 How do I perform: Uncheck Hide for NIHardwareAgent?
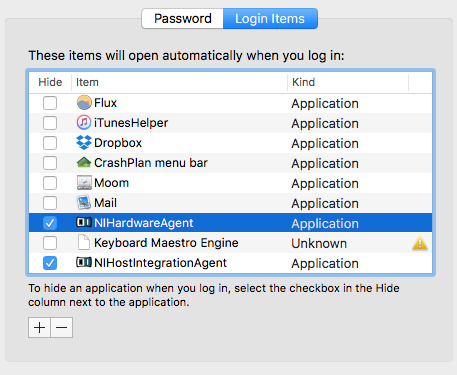(50, 223)
